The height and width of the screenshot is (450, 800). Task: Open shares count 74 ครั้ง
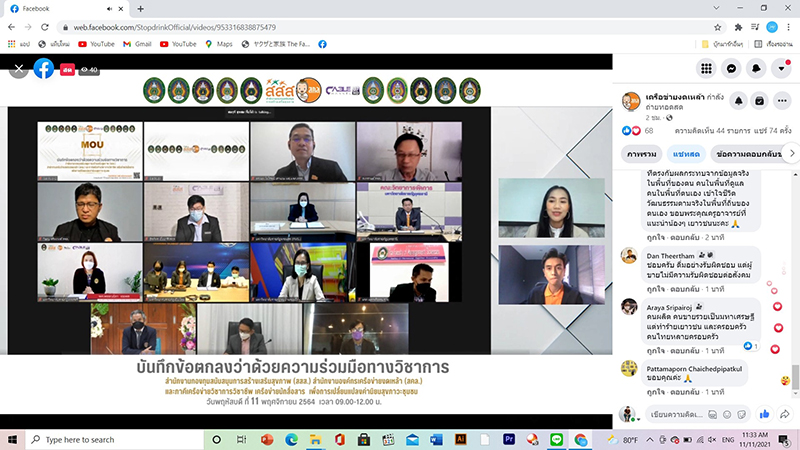pyautogui.click(x=773, y=131)
